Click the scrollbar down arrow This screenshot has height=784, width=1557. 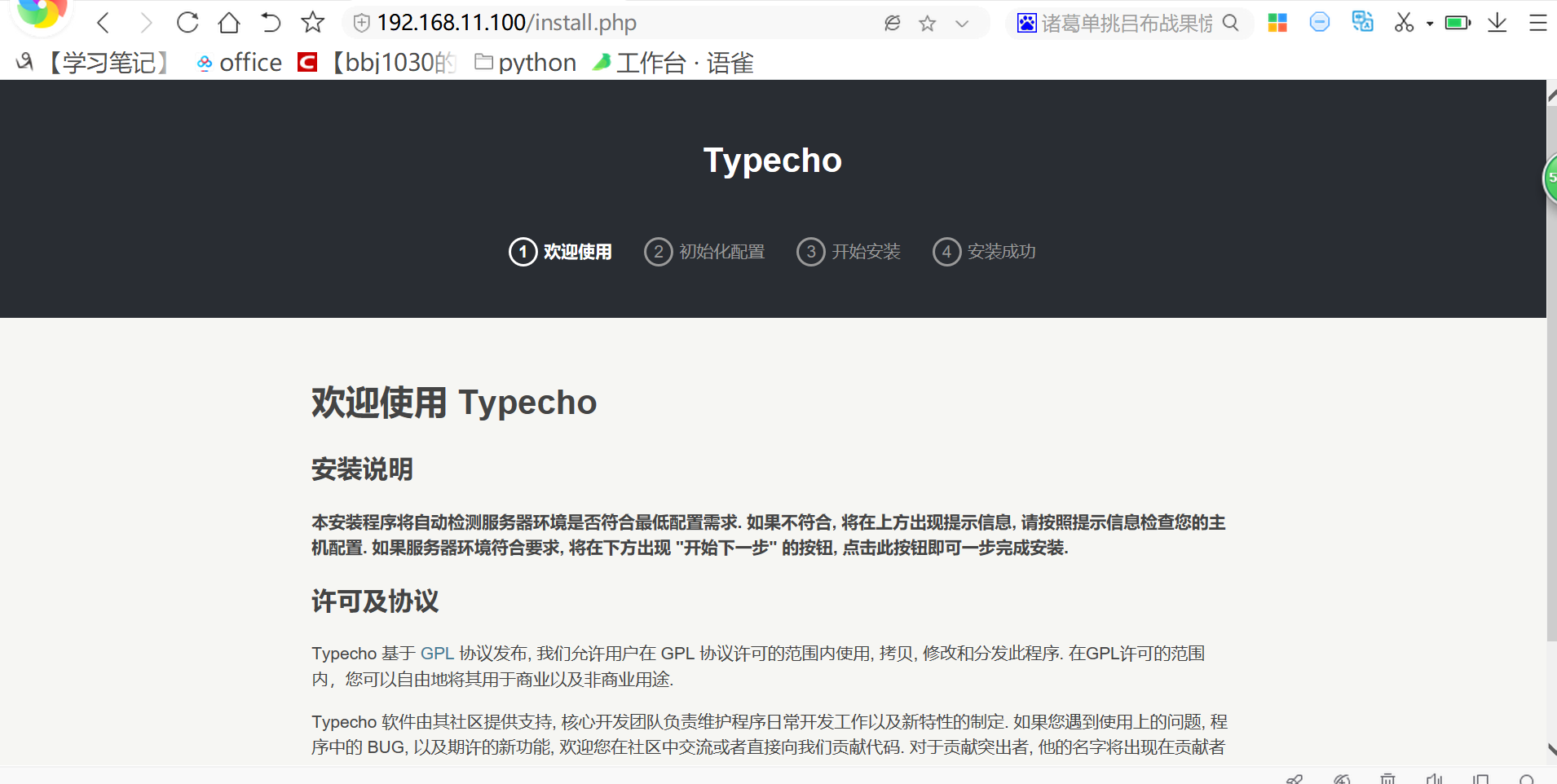click(1552, 750)
